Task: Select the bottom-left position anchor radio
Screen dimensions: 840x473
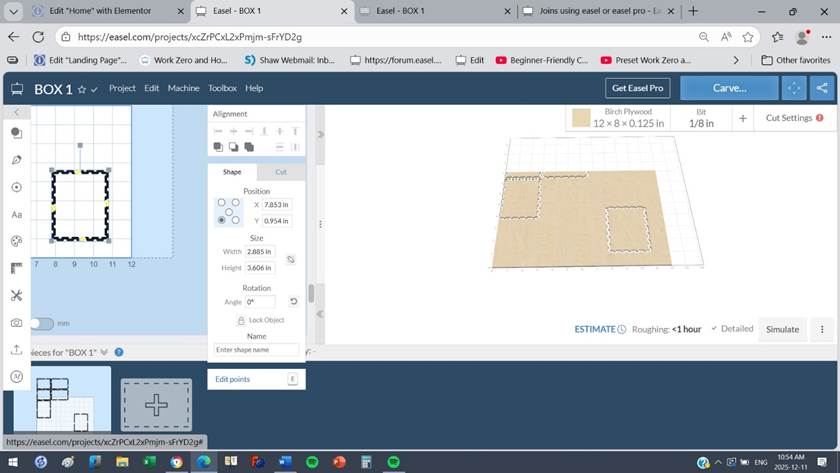Action: click(x=222, y=220)
